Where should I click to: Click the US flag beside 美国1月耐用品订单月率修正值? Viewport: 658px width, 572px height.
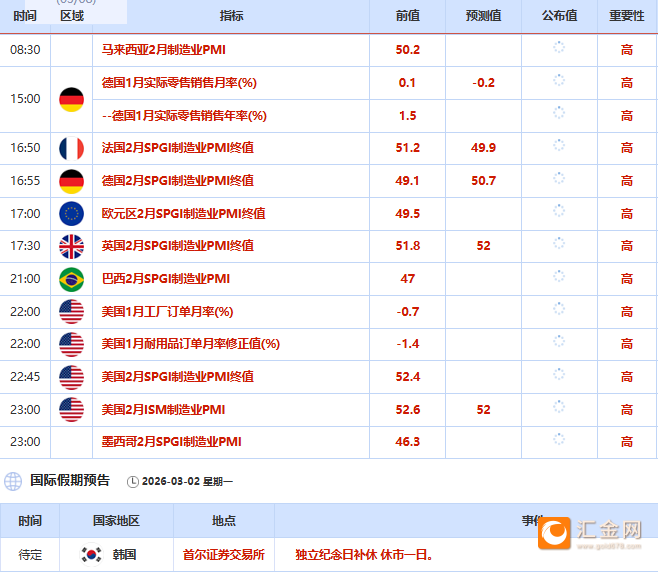(x=71, y=345)
